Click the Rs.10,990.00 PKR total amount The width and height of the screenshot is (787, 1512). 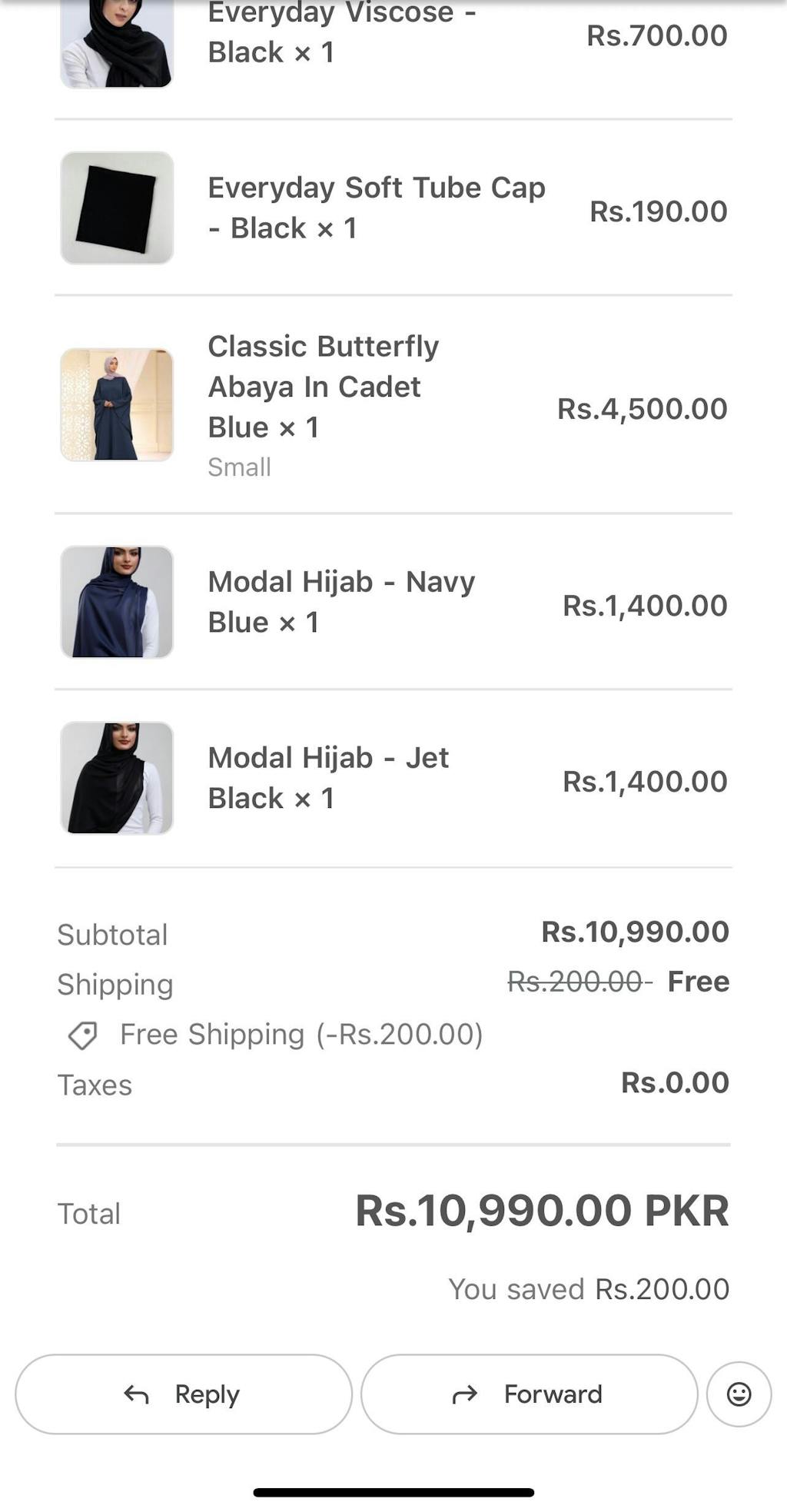point(542,1211)
